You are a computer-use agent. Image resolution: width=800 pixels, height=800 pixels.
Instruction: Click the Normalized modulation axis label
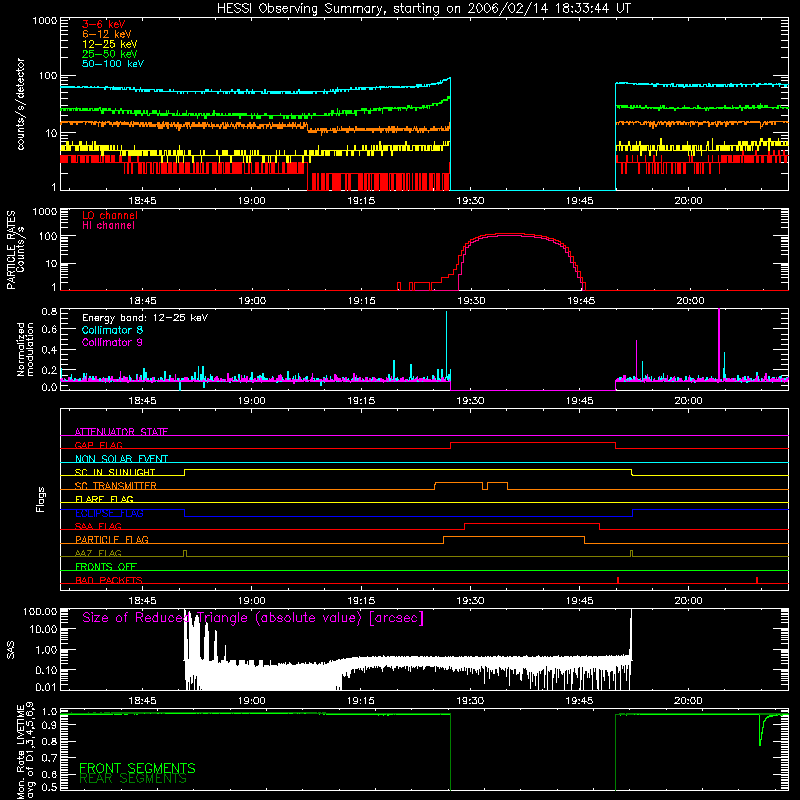coord(25,349)
